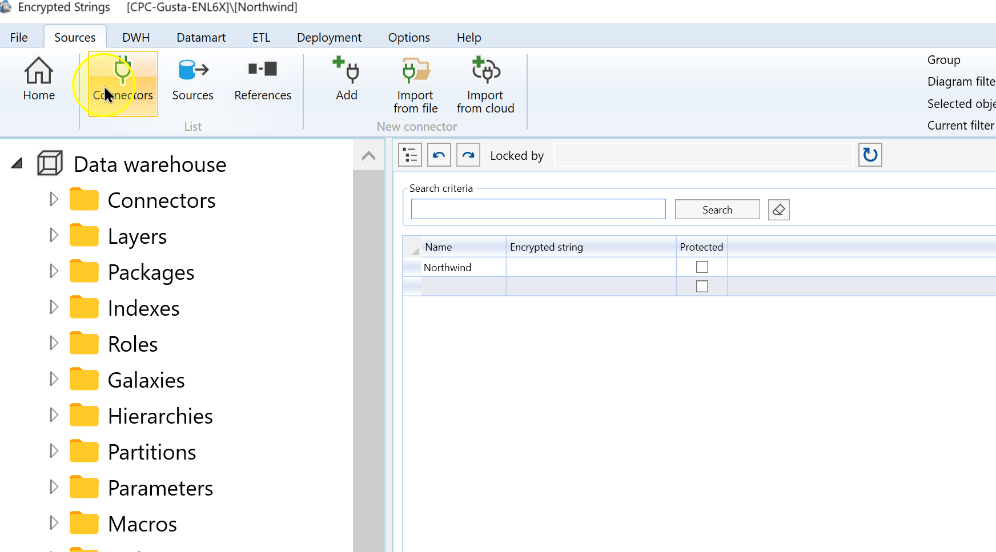Click the Galaxies folder icon
996x552 pixels.
[84, 379]
